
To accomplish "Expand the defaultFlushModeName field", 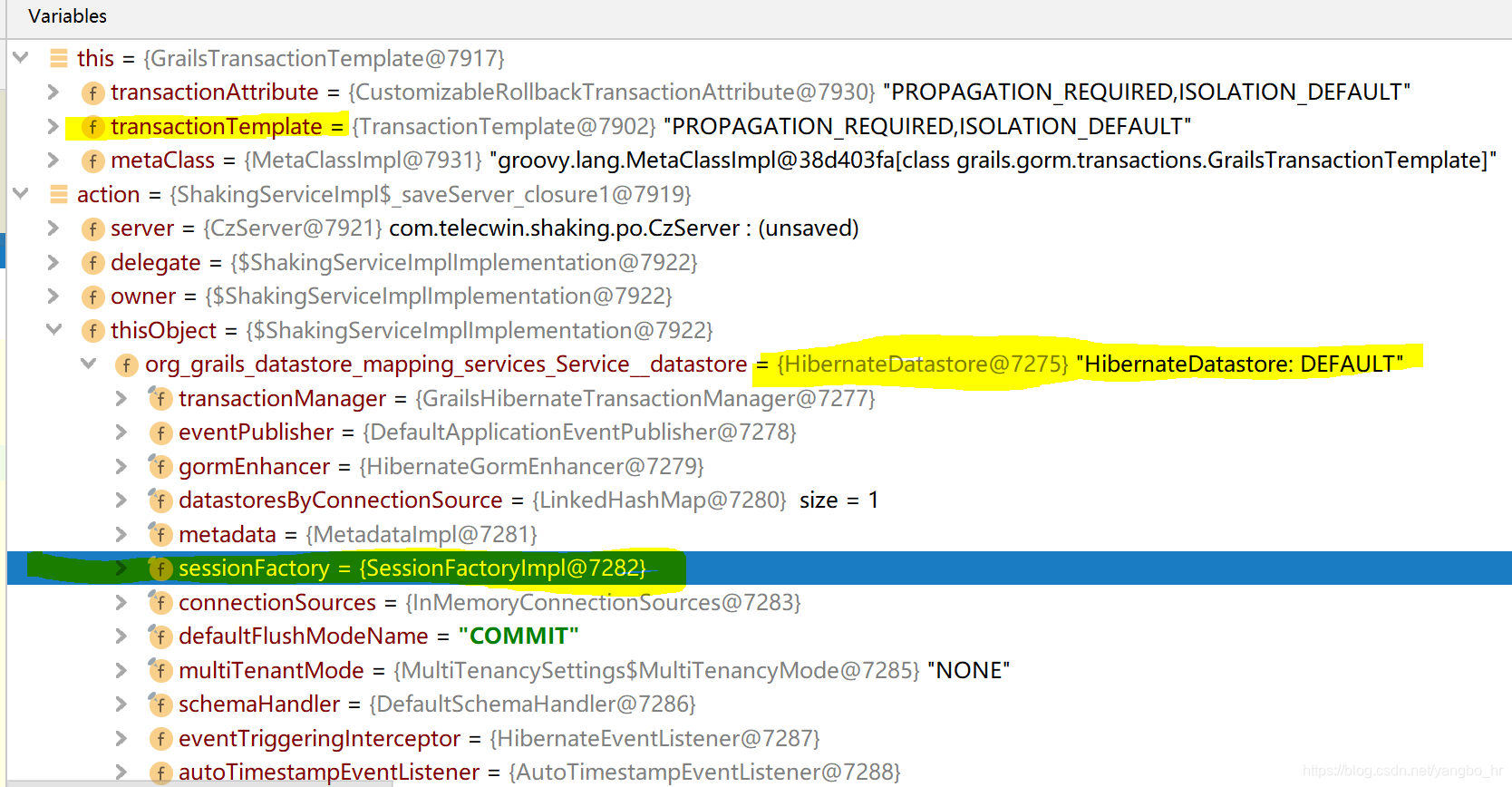I will click(x=121, y=636).
